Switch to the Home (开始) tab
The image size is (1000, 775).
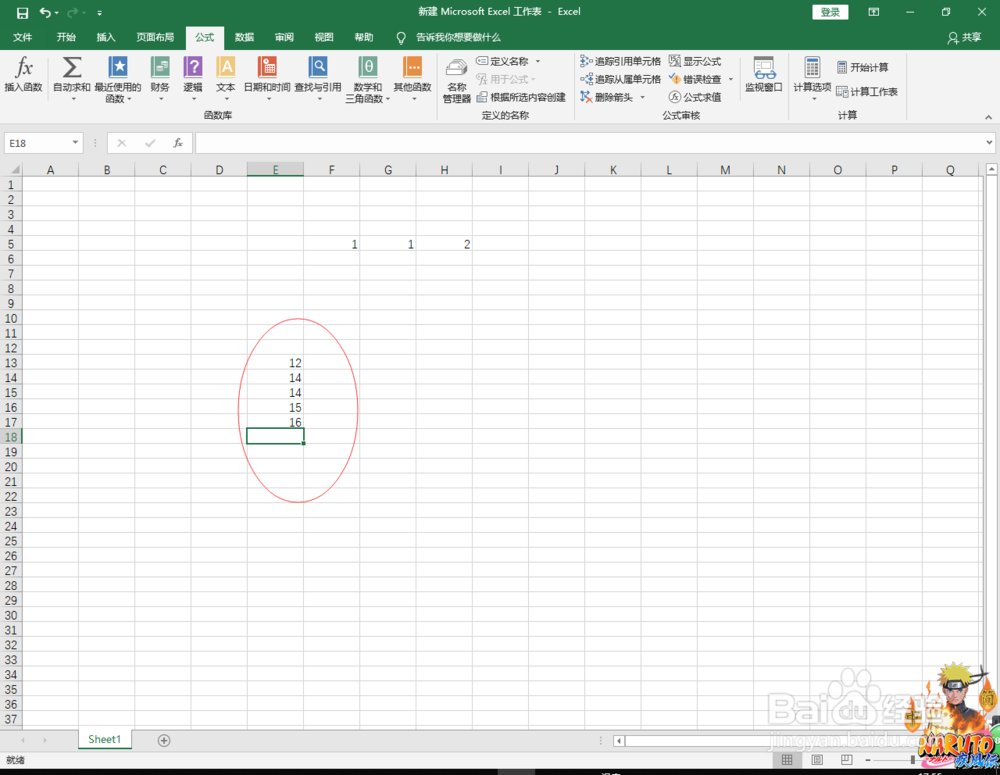(x=66, y=37)
